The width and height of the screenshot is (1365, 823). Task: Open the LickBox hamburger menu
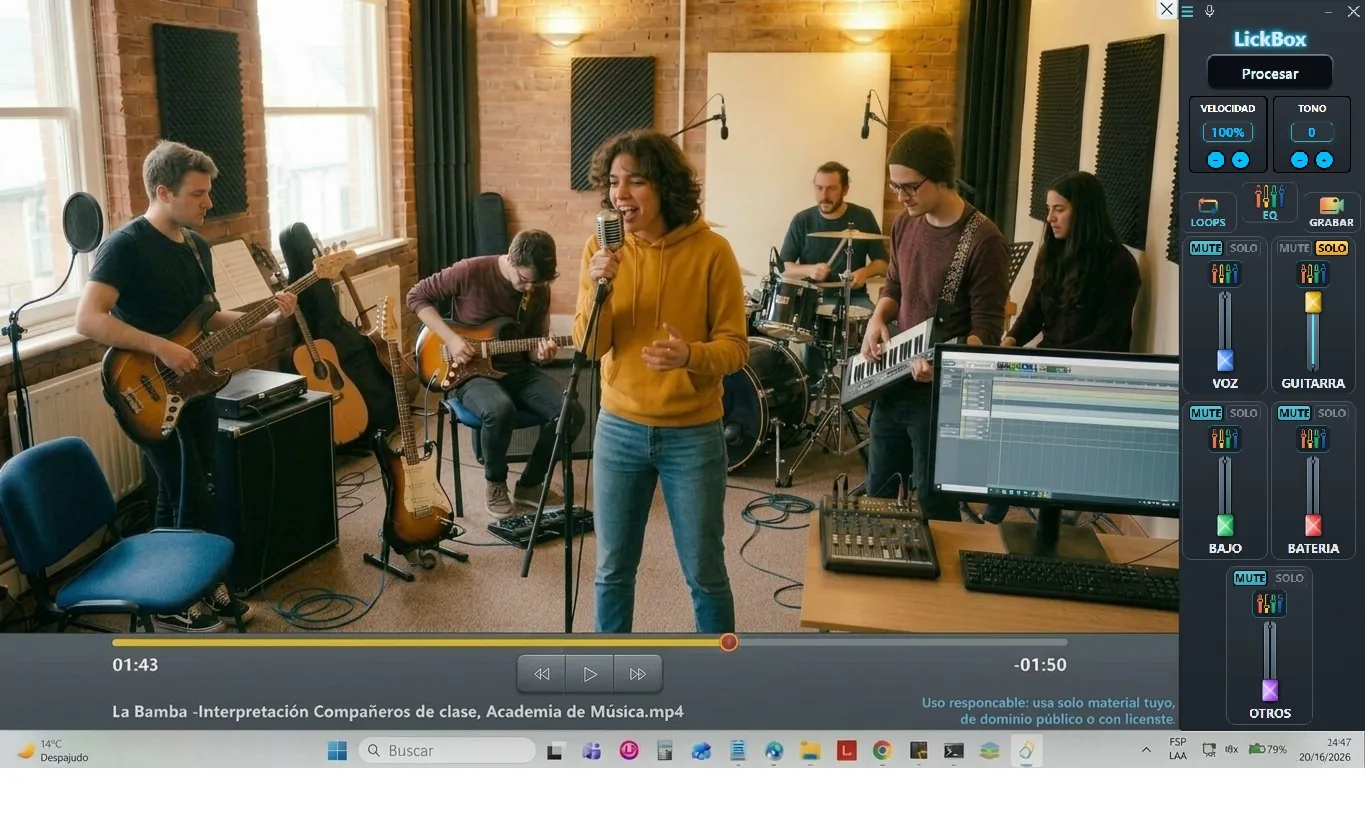(x=1187, y=11)
